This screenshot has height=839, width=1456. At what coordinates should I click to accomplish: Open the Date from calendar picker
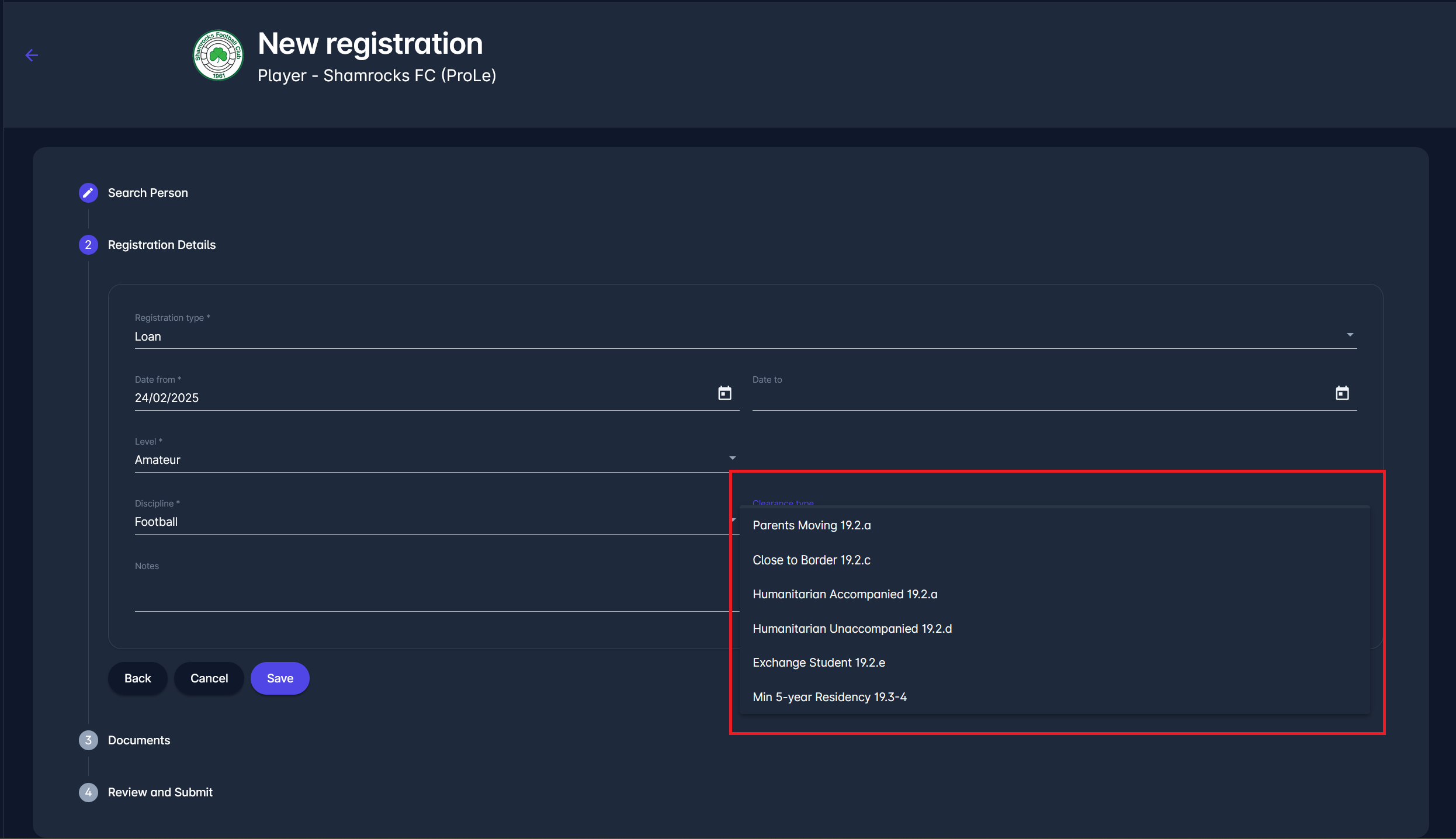(724, 393)
